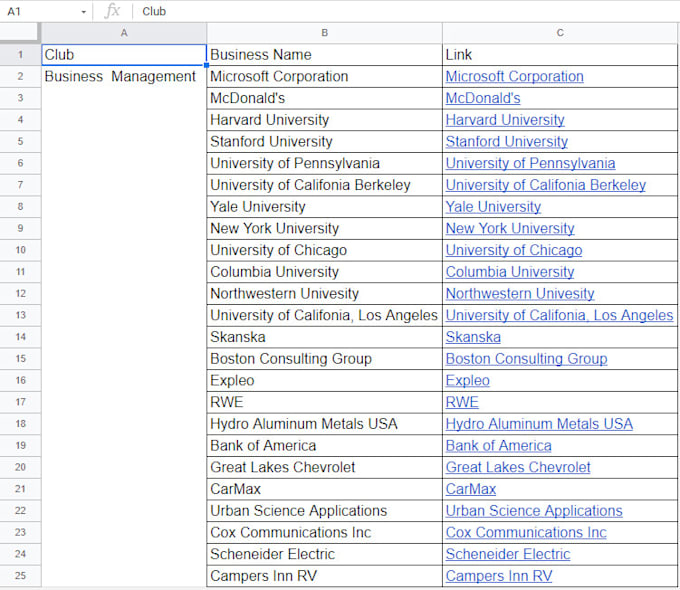The height and width of the screenshot is (590, 680).
Task: Select the Link header cell
Action: 560,55
